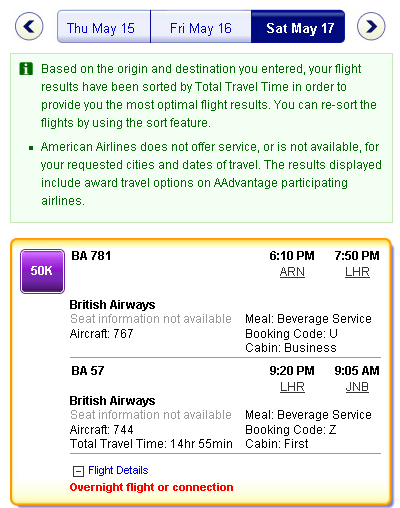Image resolution: width=400 pixels, height=508 pixels.
Task: Go to previous dates with left arrow
Action: (29, 26)
